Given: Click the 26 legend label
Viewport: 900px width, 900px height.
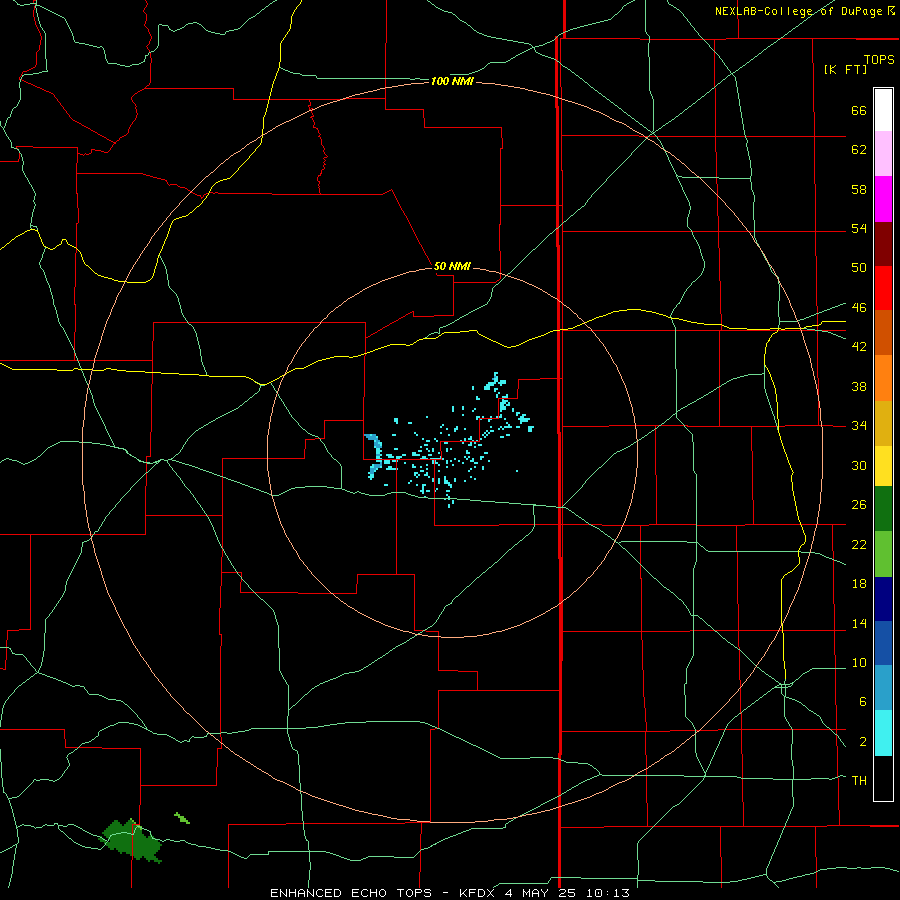Looking at the screenshot, I should 859,505.
